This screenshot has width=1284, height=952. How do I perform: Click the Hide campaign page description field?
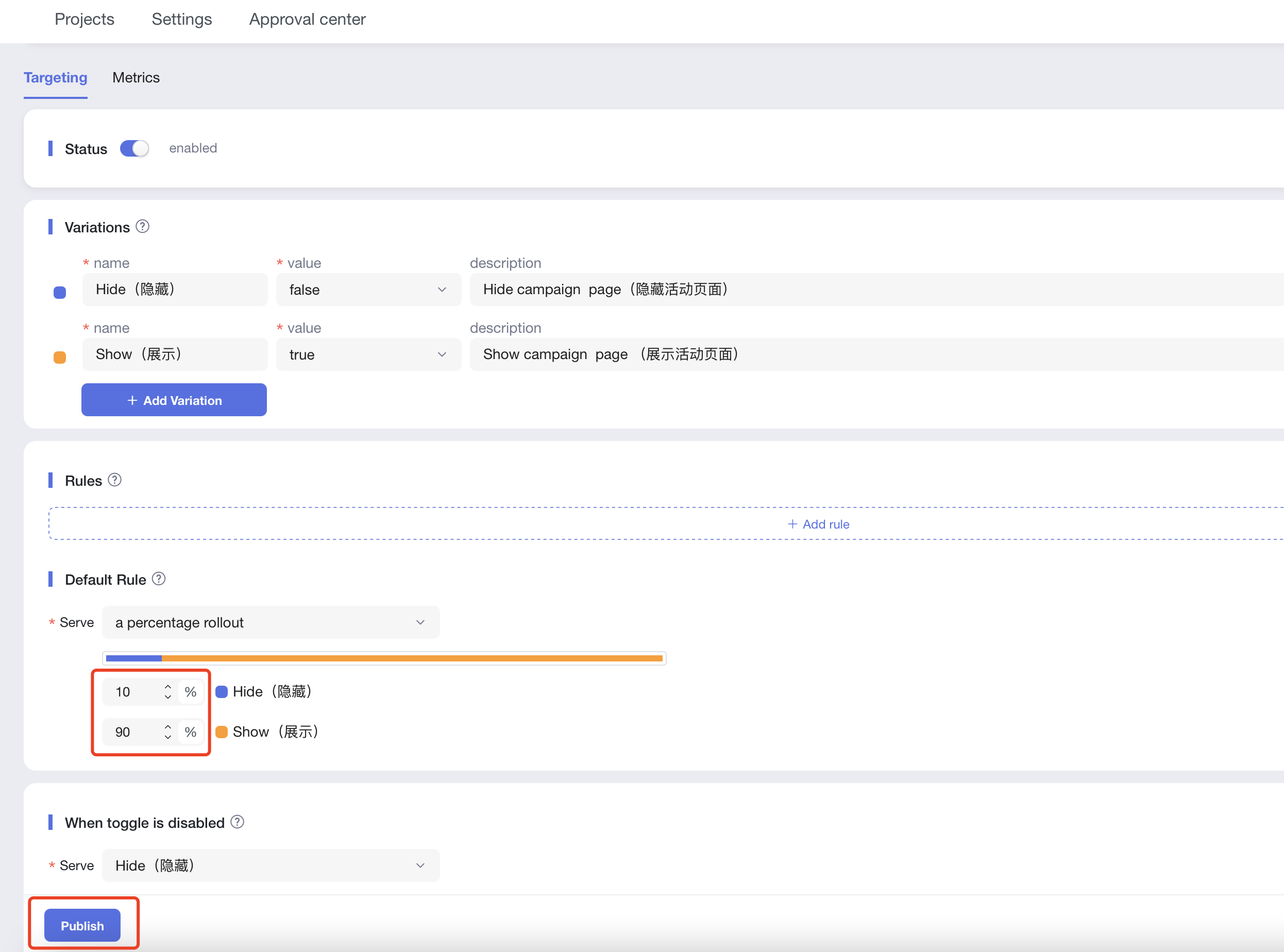[865, 290]
